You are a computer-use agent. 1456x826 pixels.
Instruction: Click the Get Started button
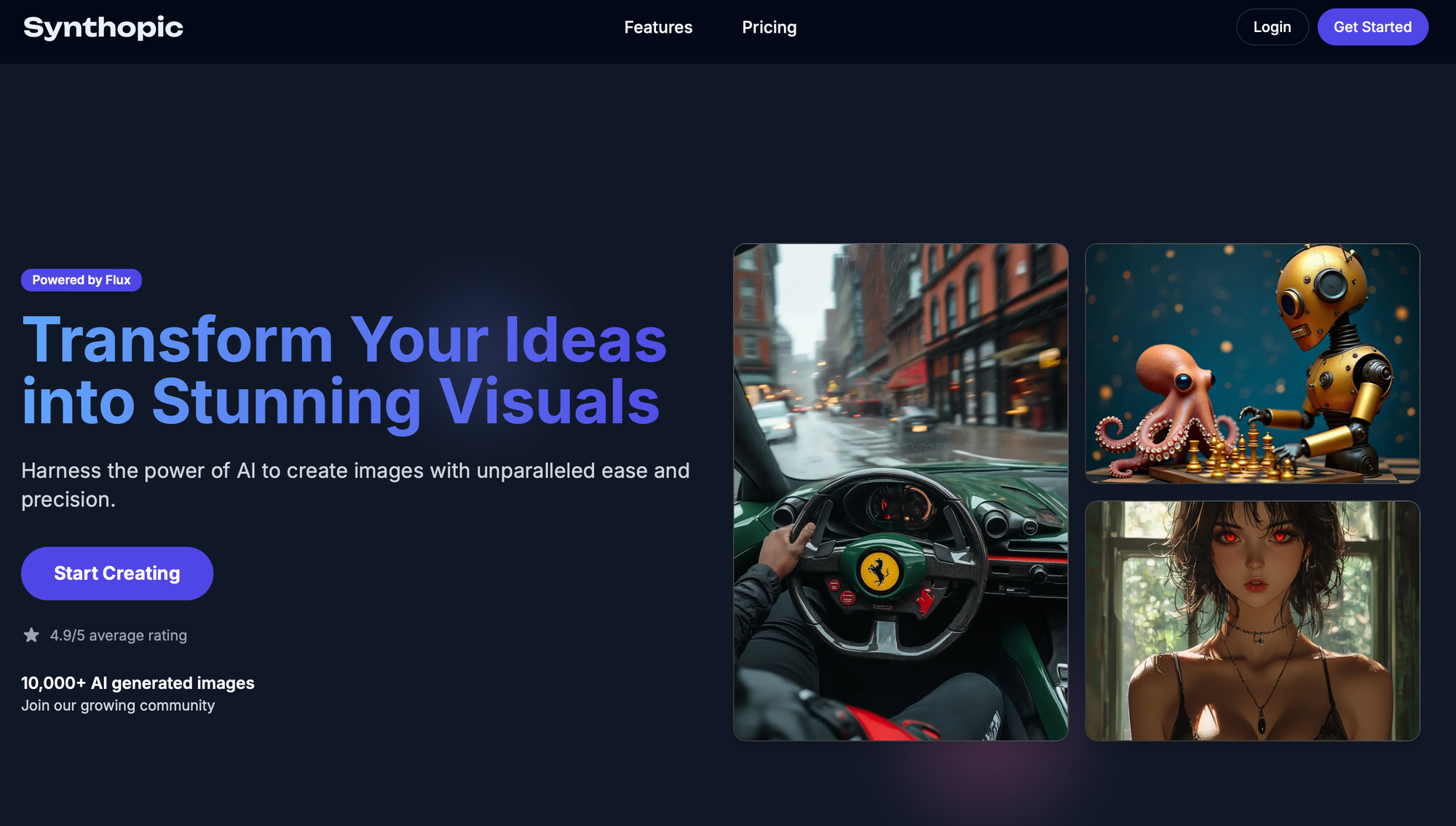[1372, 27]
